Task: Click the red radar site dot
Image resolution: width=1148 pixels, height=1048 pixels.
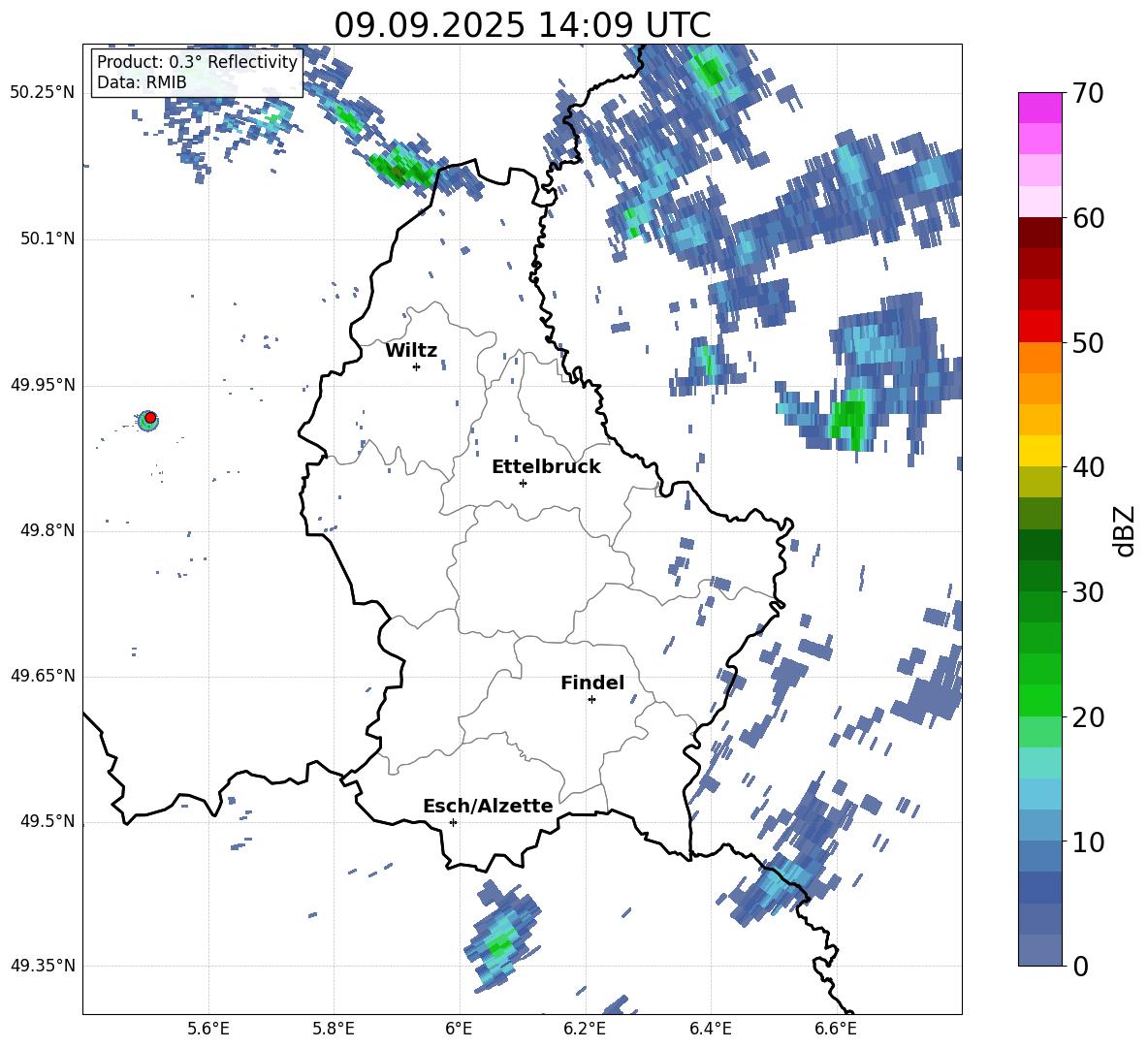Action: click(x=150, y=417)
